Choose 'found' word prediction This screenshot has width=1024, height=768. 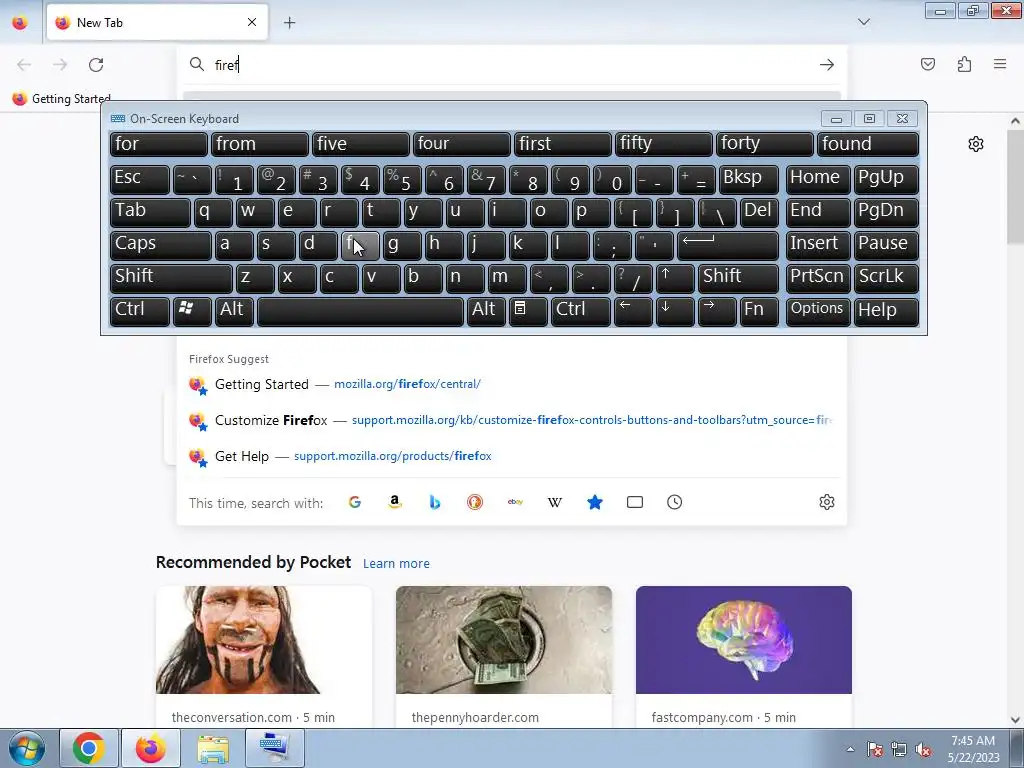click(868, 144)
